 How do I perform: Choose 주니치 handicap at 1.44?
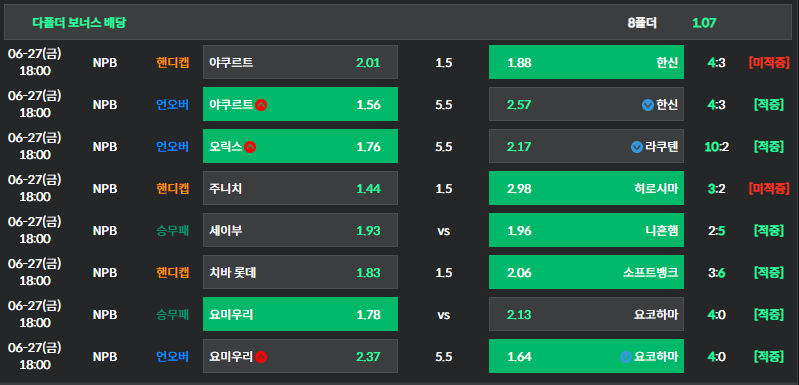(300, 188)
